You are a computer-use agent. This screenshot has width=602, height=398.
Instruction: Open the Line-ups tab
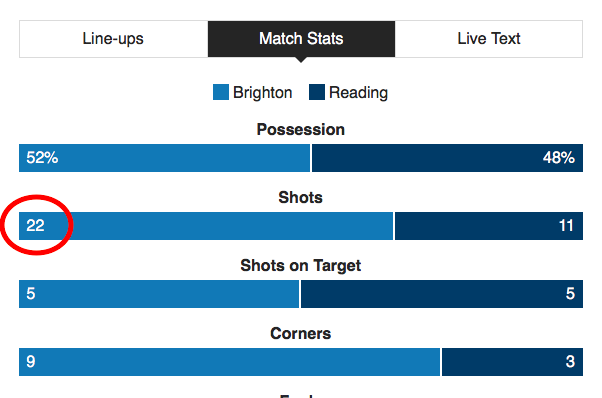(114, 39)
